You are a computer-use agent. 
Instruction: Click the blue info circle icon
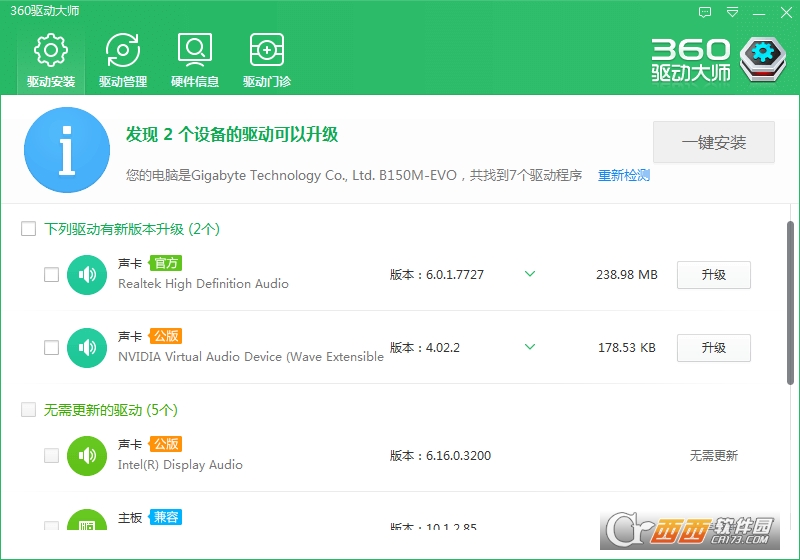[67, 150]
